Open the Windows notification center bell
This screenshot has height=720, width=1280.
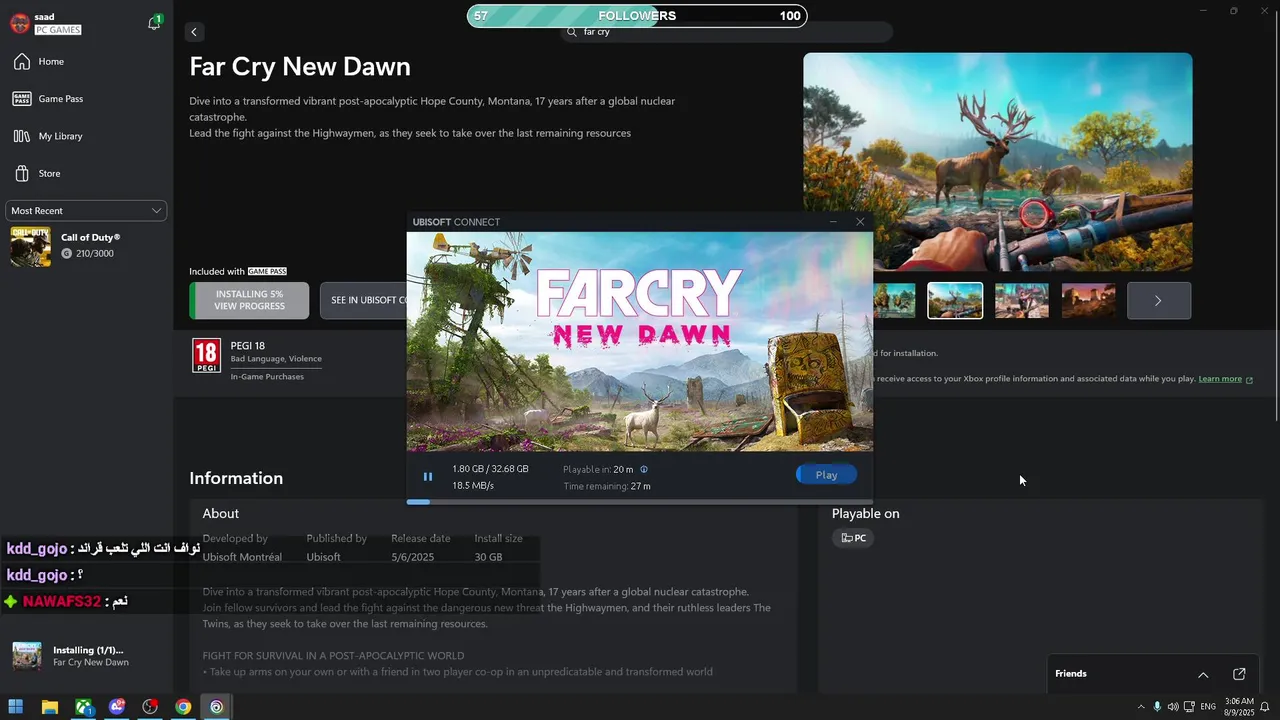pos(1265,707)
